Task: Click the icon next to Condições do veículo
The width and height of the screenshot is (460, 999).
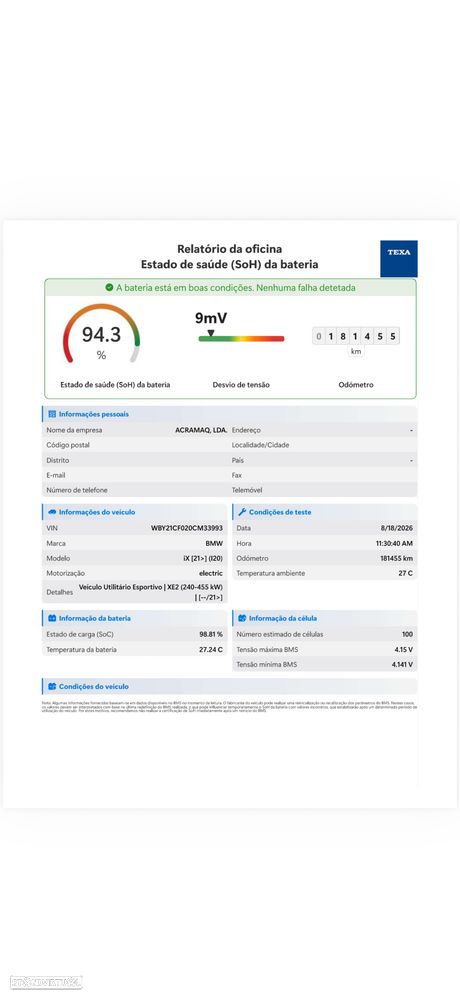Action: (x=52, y=687)
